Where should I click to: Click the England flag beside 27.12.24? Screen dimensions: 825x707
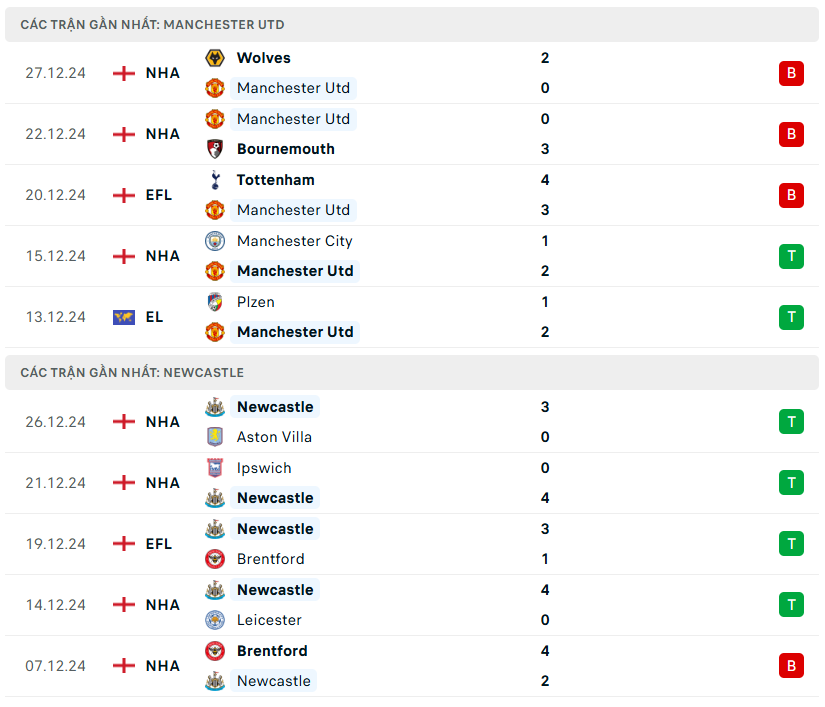click(x=124, y=73)
